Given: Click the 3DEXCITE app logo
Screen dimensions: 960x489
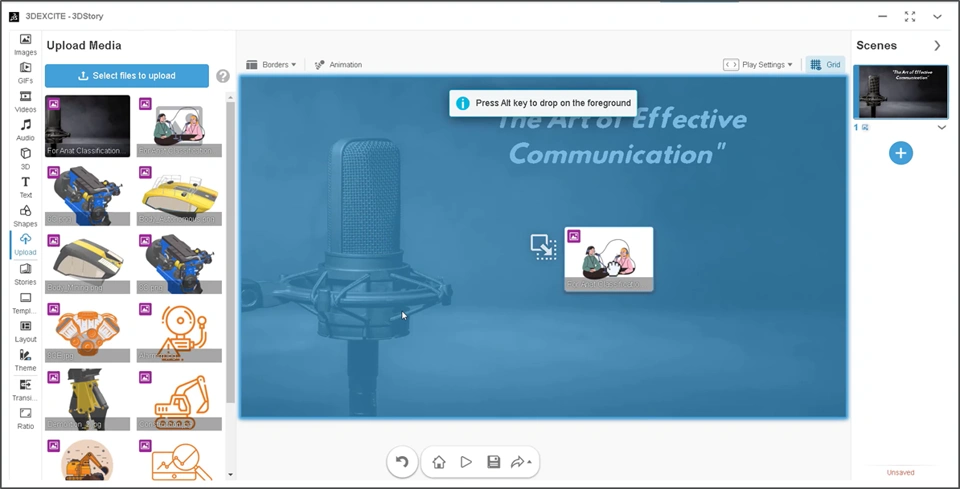Looking at the screenshot, I should pyautogui.click(x=14, y=17).
